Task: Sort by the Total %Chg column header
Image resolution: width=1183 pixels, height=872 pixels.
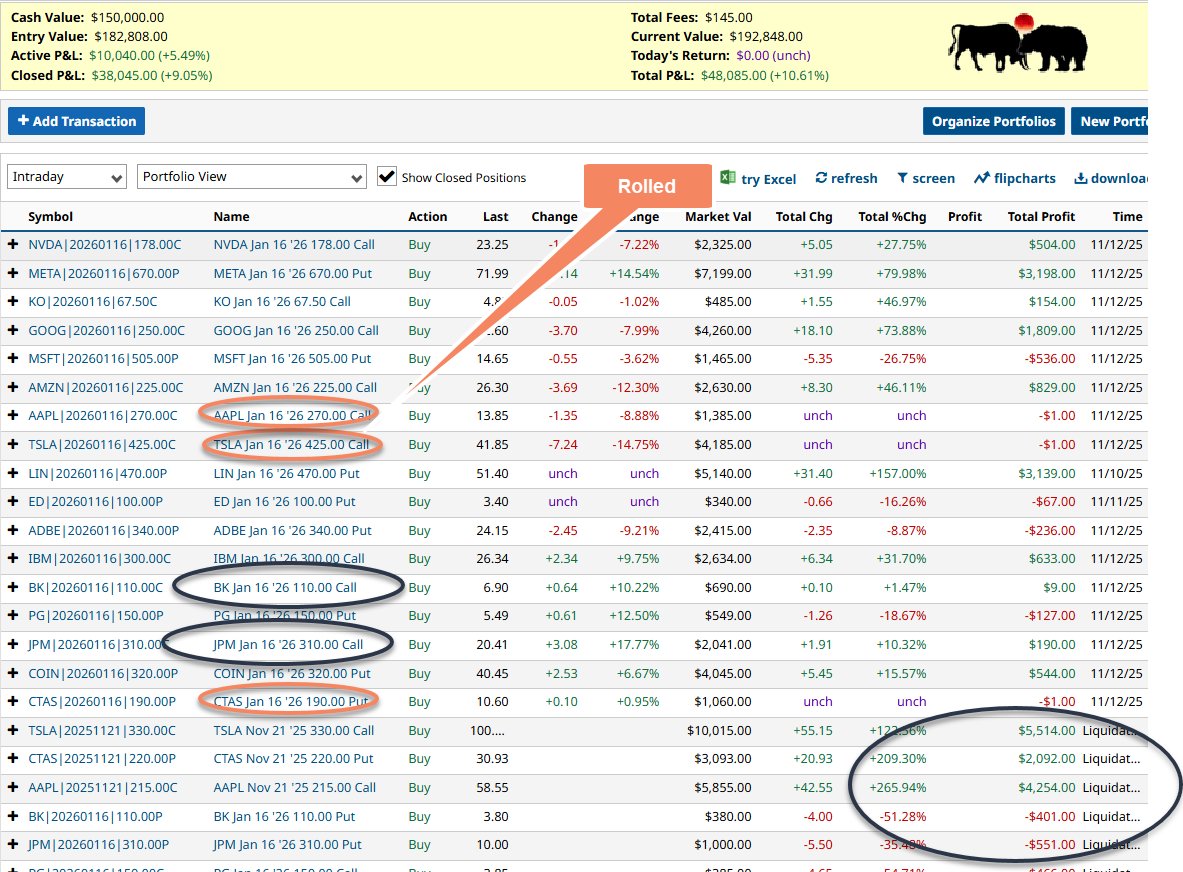Action: coord(892,216)
